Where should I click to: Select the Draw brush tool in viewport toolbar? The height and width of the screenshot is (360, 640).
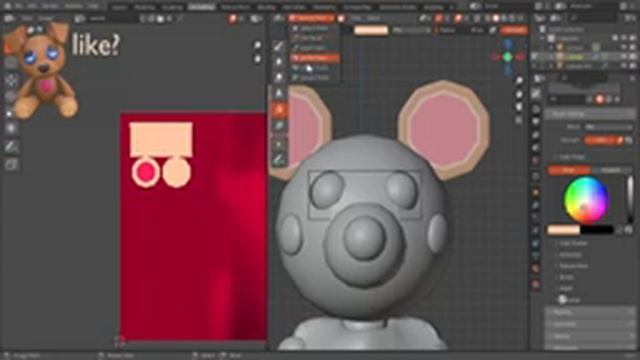coord(279,46)
